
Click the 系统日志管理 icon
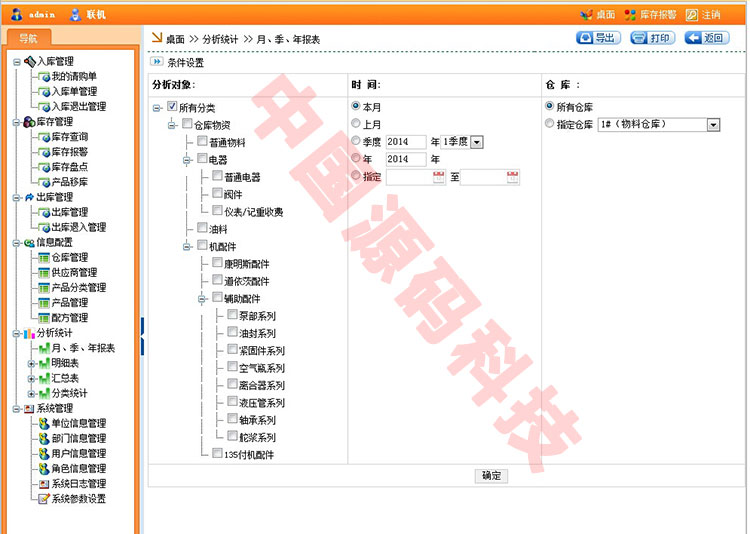pyautogui.click(x=44, y=484)
